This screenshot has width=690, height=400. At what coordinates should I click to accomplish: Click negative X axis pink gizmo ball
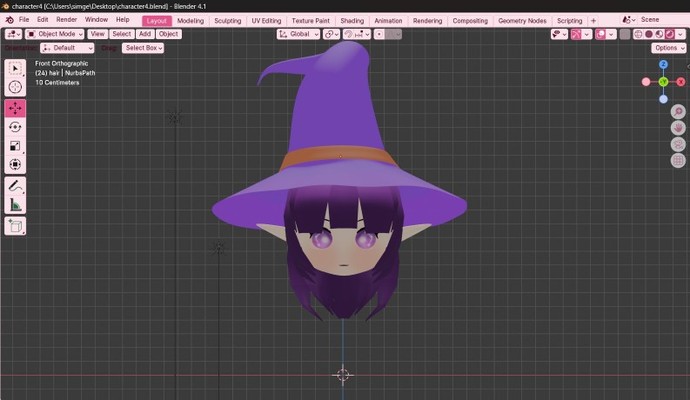point(646,82)
